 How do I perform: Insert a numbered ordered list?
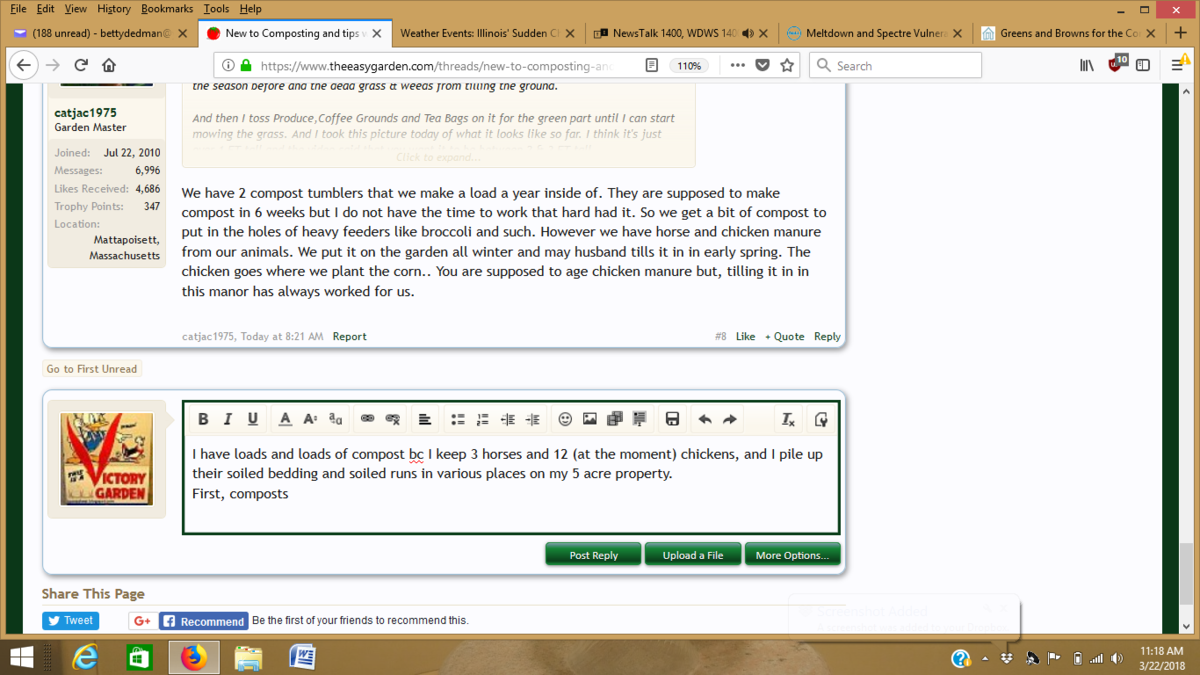pyautogui.click(x=482, y=419)
